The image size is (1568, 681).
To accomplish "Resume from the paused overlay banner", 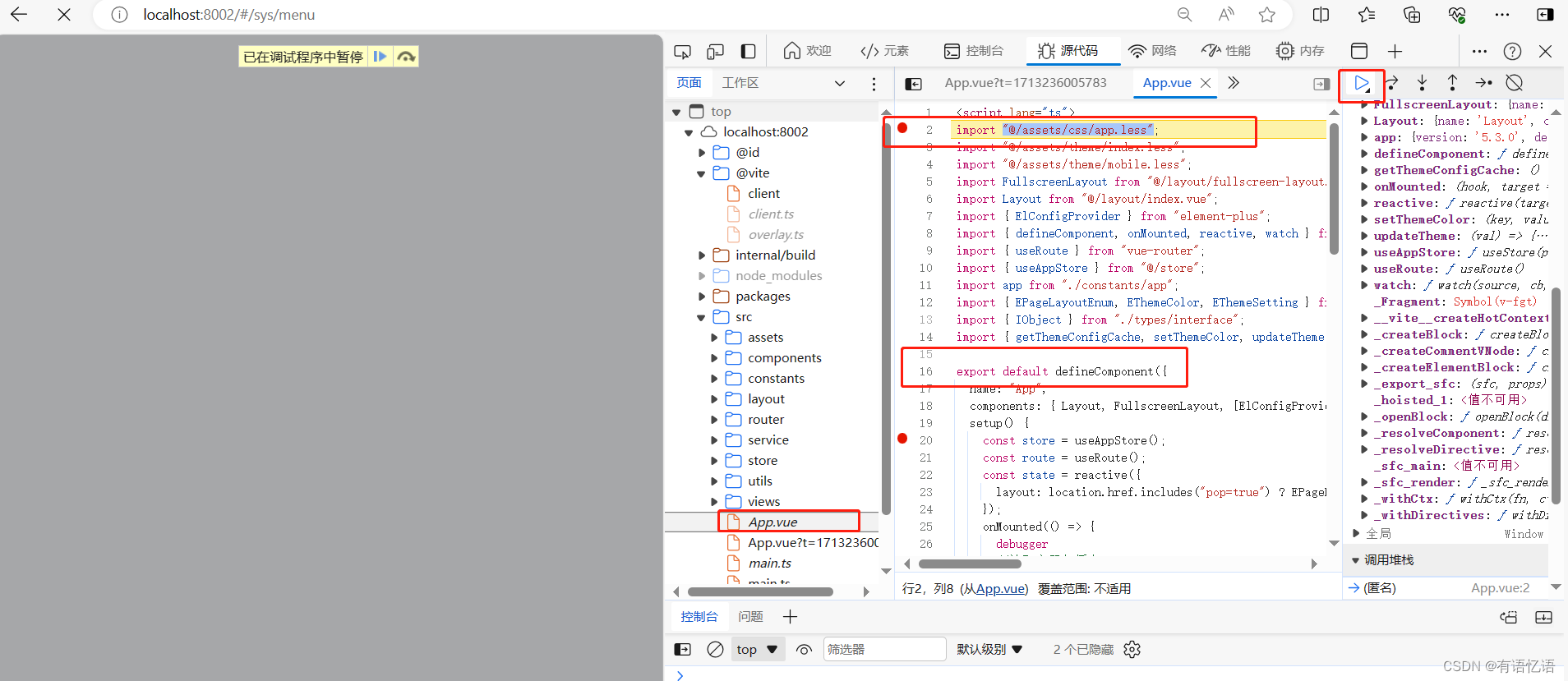I will [380, 57].
